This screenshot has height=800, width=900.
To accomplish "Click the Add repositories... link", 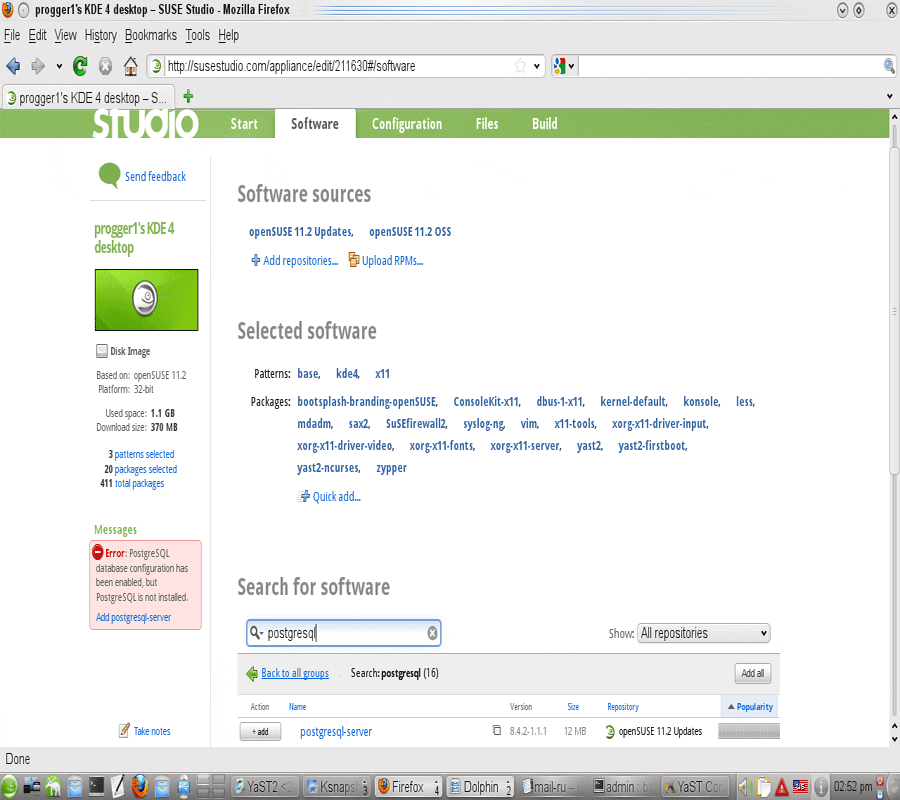I will tap(294, 261).
